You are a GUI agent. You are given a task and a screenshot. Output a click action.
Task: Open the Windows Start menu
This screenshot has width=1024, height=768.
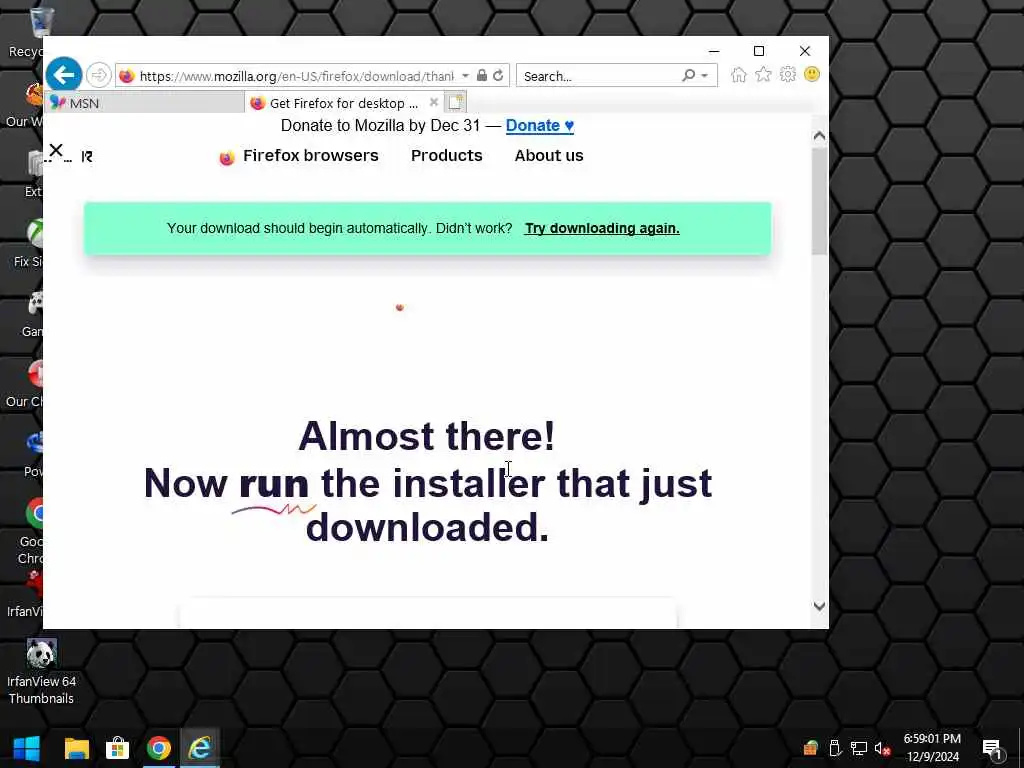[26, 748]
